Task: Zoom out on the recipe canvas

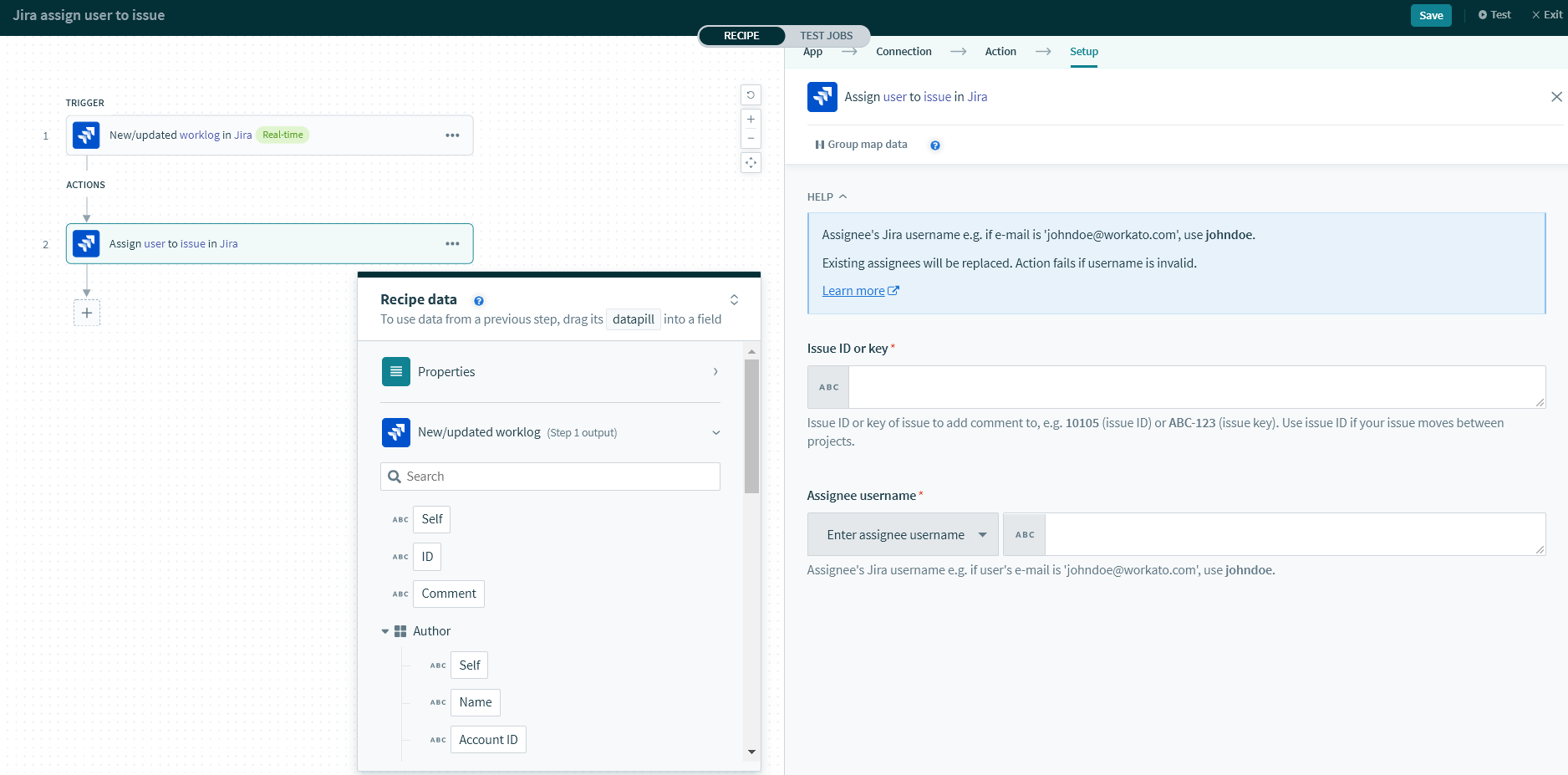Action: point(751,138)
